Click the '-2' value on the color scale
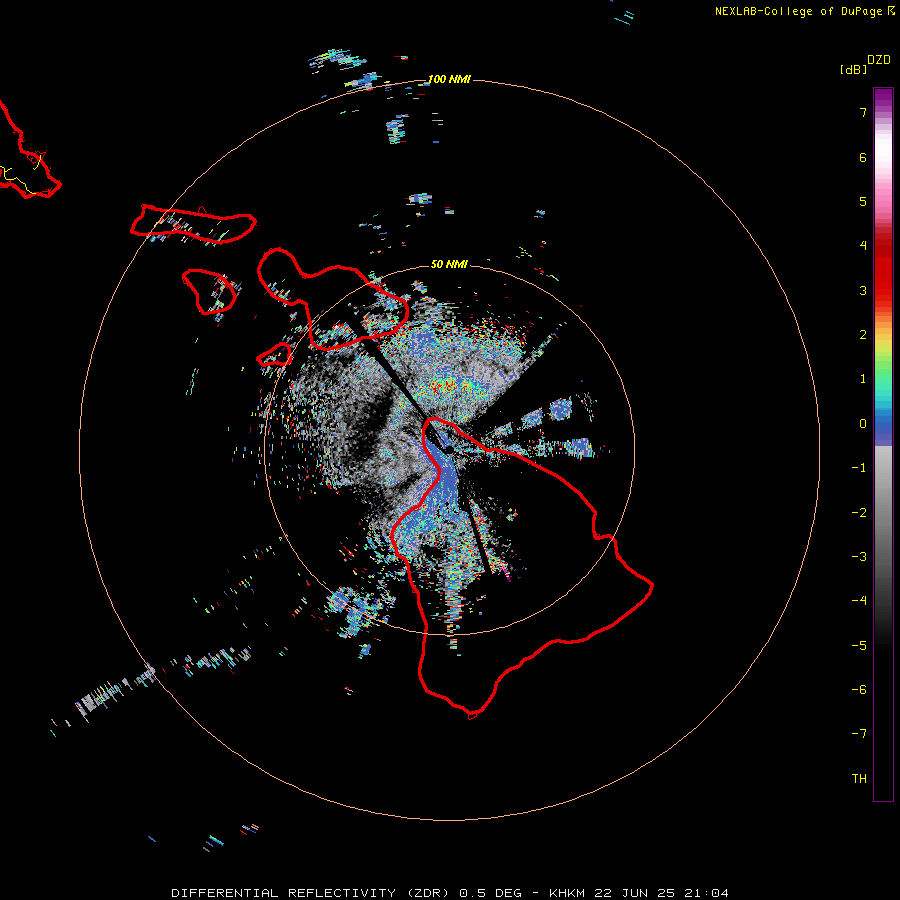 859,513
